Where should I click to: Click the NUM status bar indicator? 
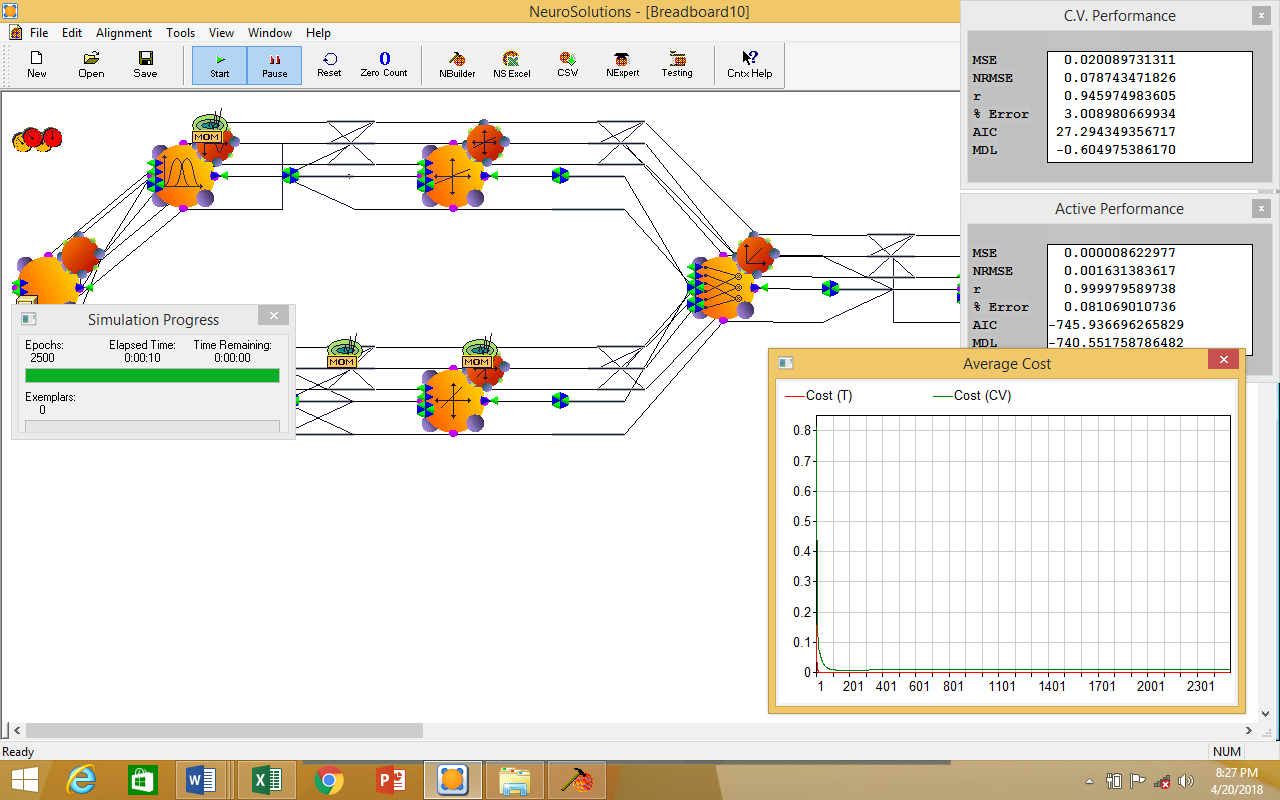1226,752
